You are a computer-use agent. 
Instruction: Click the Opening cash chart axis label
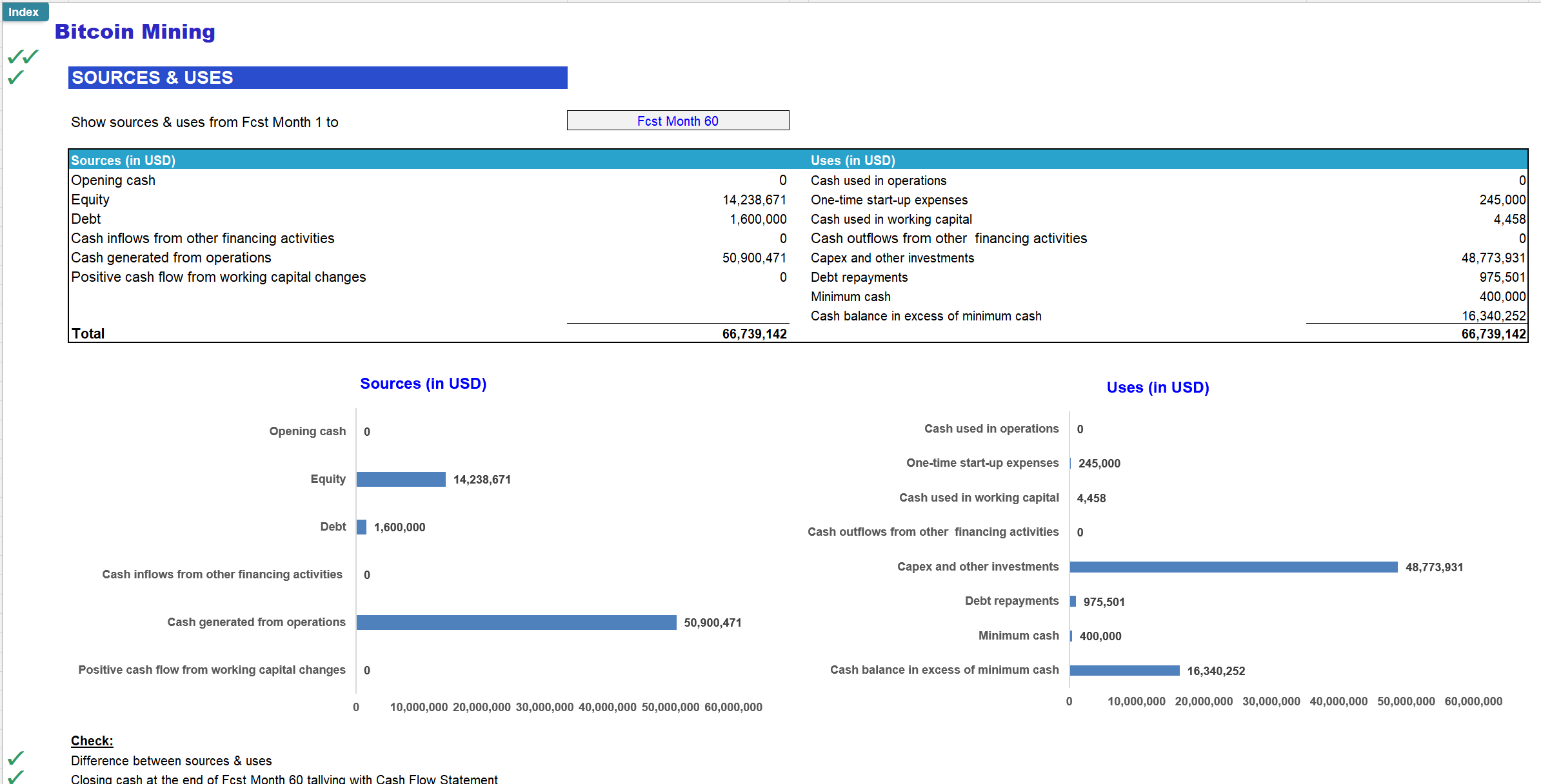point(307,431)
